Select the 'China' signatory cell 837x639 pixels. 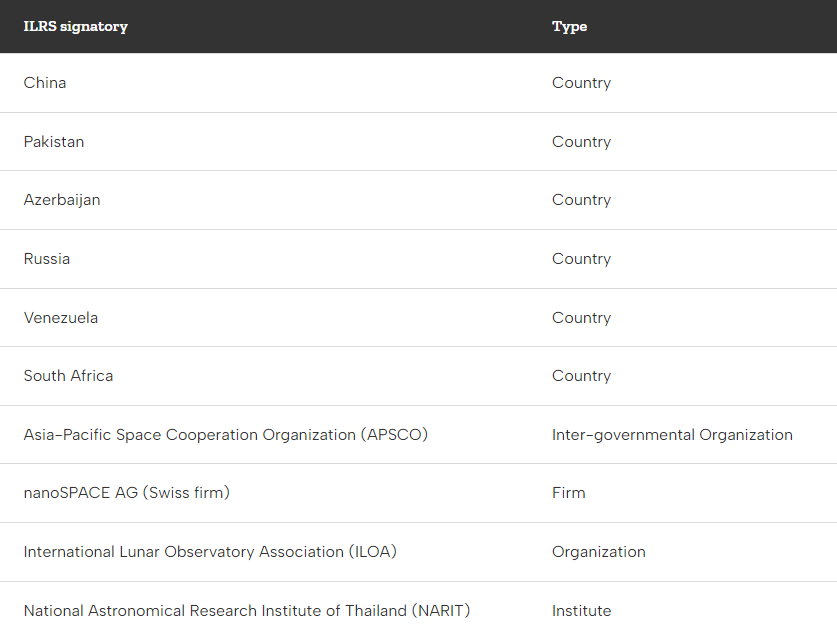[45, 83]
